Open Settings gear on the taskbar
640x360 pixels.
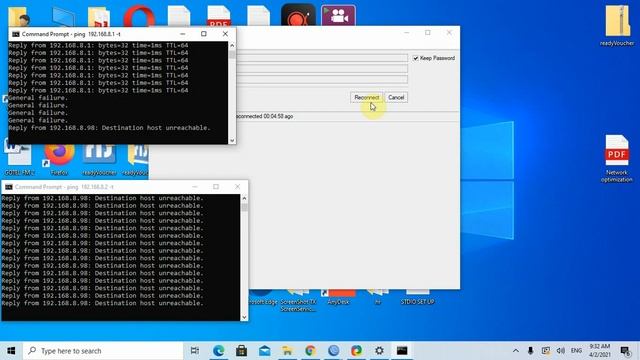(379, 351)
